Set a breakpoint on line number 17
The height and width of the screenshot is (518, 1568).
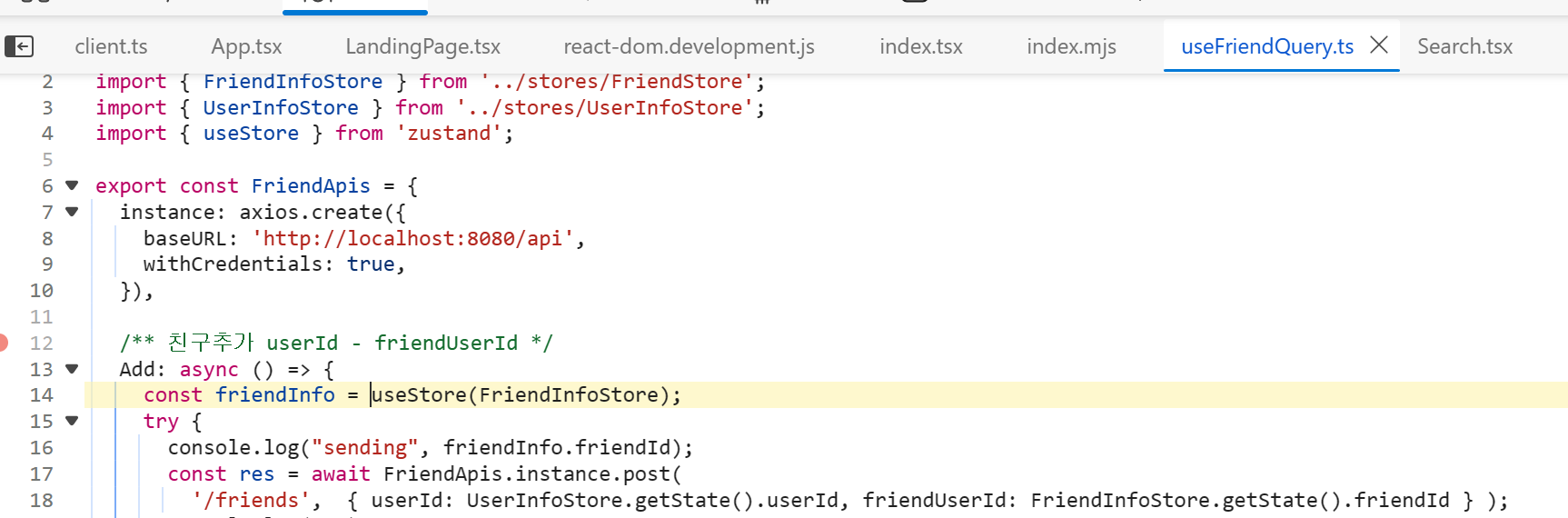[42, 473]
